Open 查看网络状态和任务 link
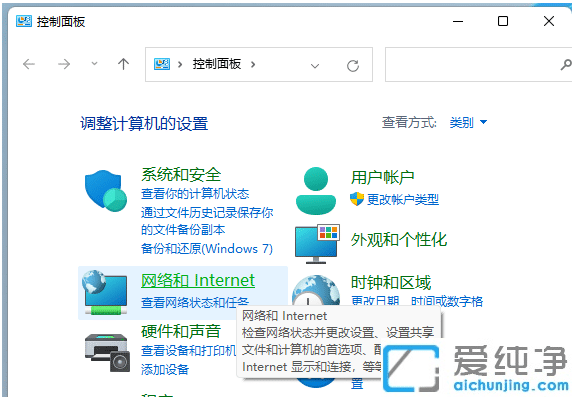The width and height of the screenshot is (572, 397). click(x=195, y=302)
